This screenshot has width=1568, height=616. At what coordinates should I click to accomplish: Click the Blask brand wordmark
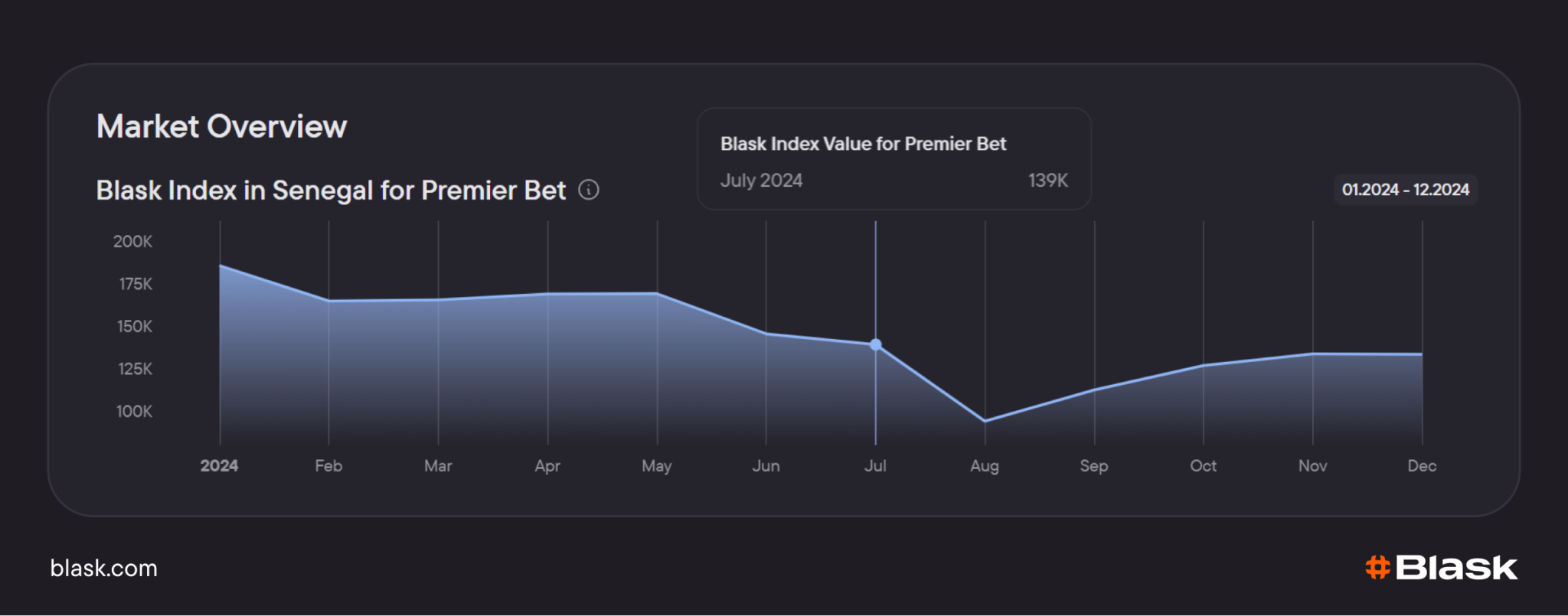(x=1455, y=568)
